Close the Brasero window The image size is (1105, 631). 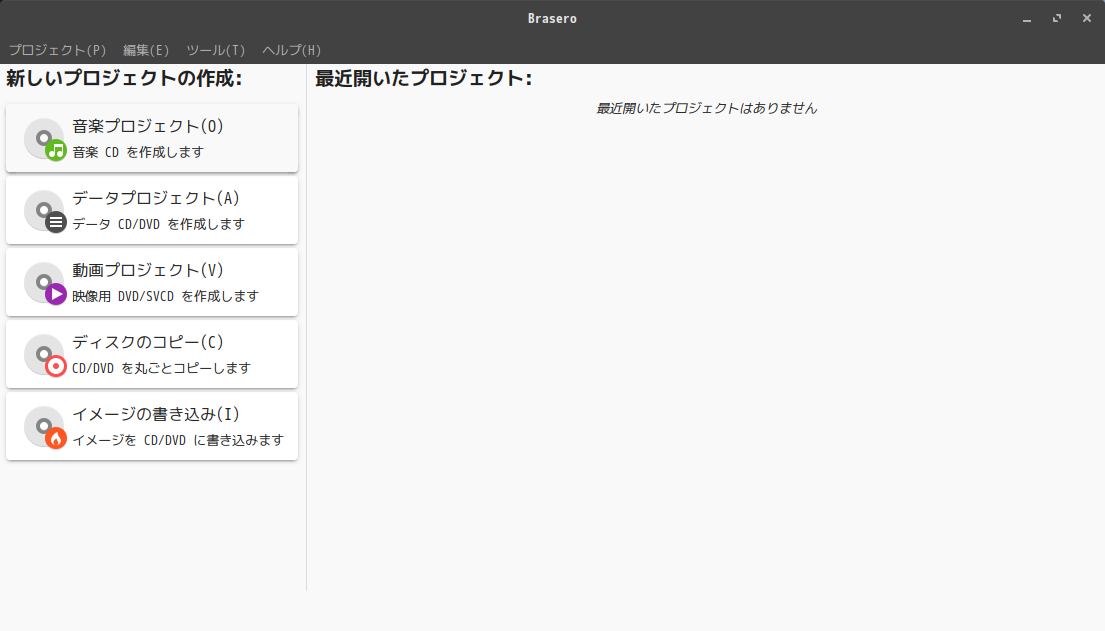(x=1087, y=18)
